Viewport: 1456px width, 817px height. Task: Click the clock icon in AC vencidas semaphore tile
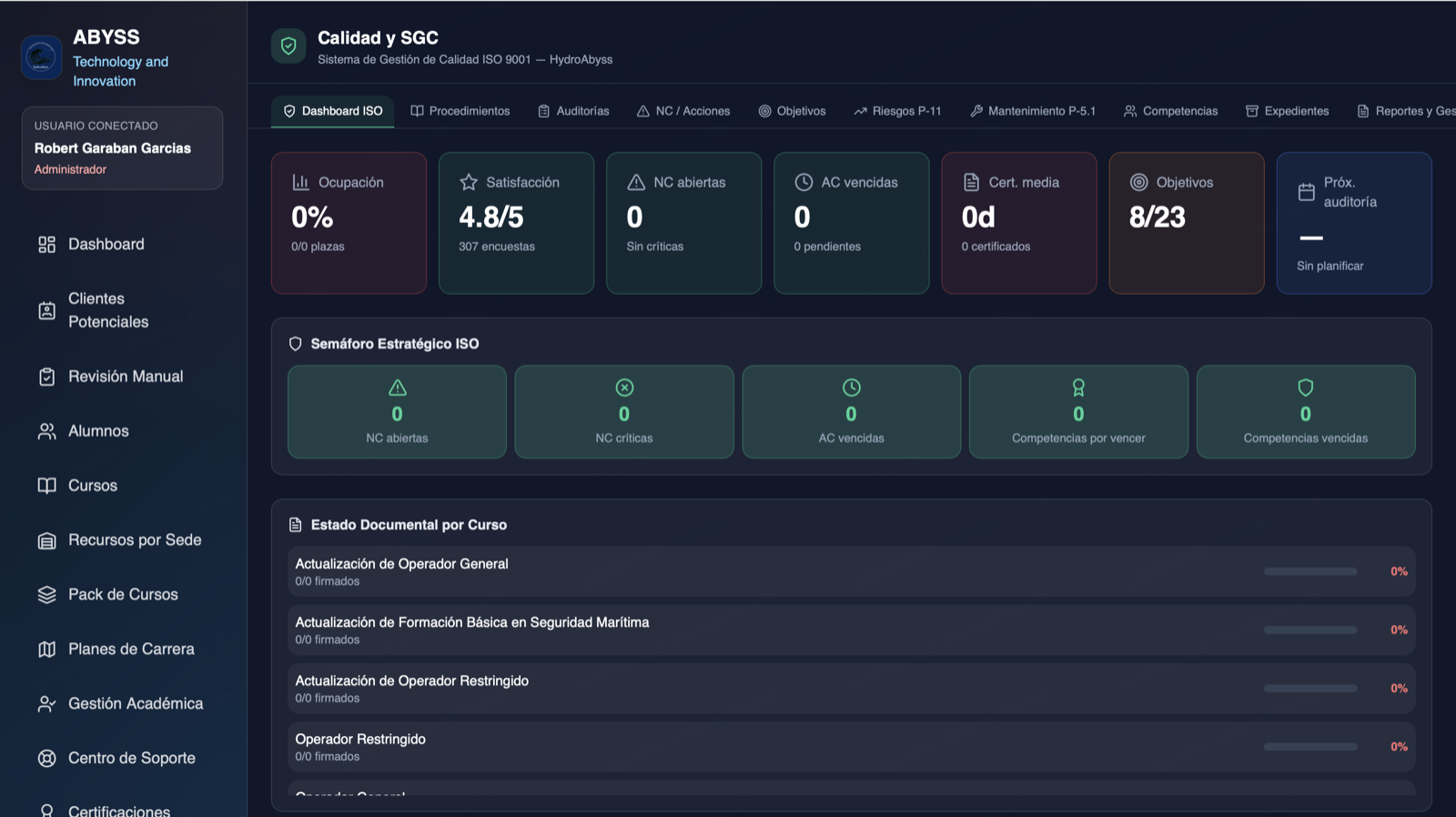coord(851,388)
